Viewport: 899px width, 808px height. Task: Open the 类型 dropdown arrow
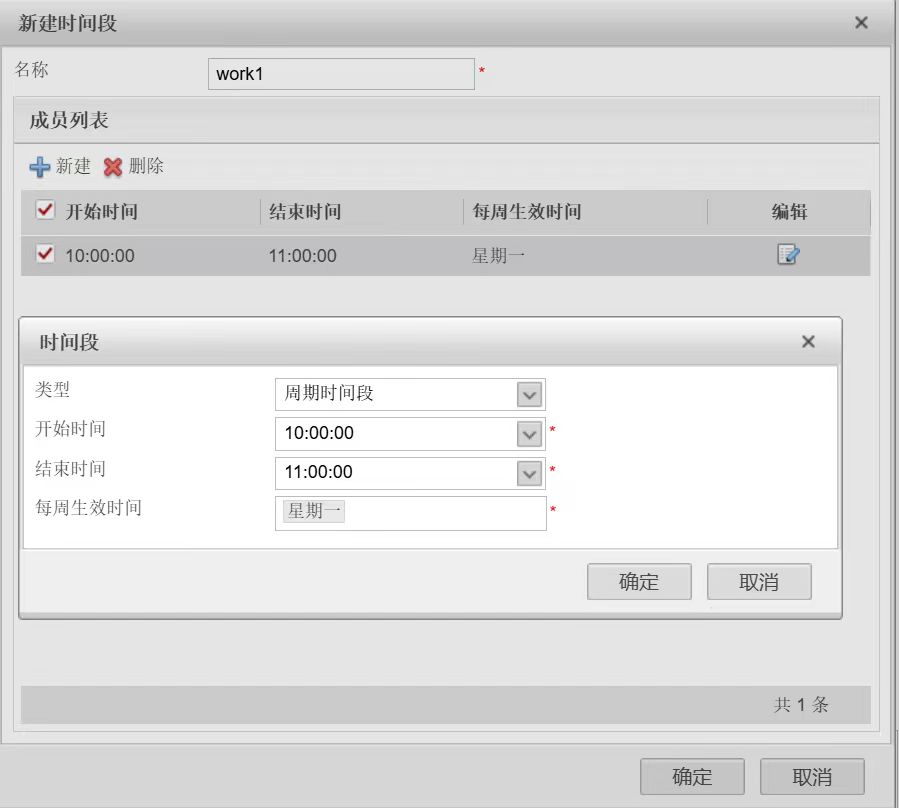529,395
